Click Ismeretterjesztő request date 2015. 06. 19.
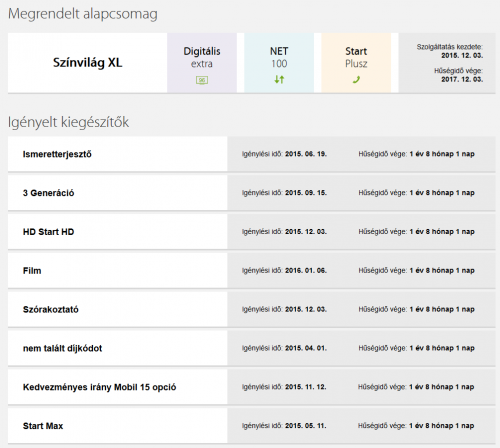This screenshot has width=500, height=448. click(x=306, y=154)
